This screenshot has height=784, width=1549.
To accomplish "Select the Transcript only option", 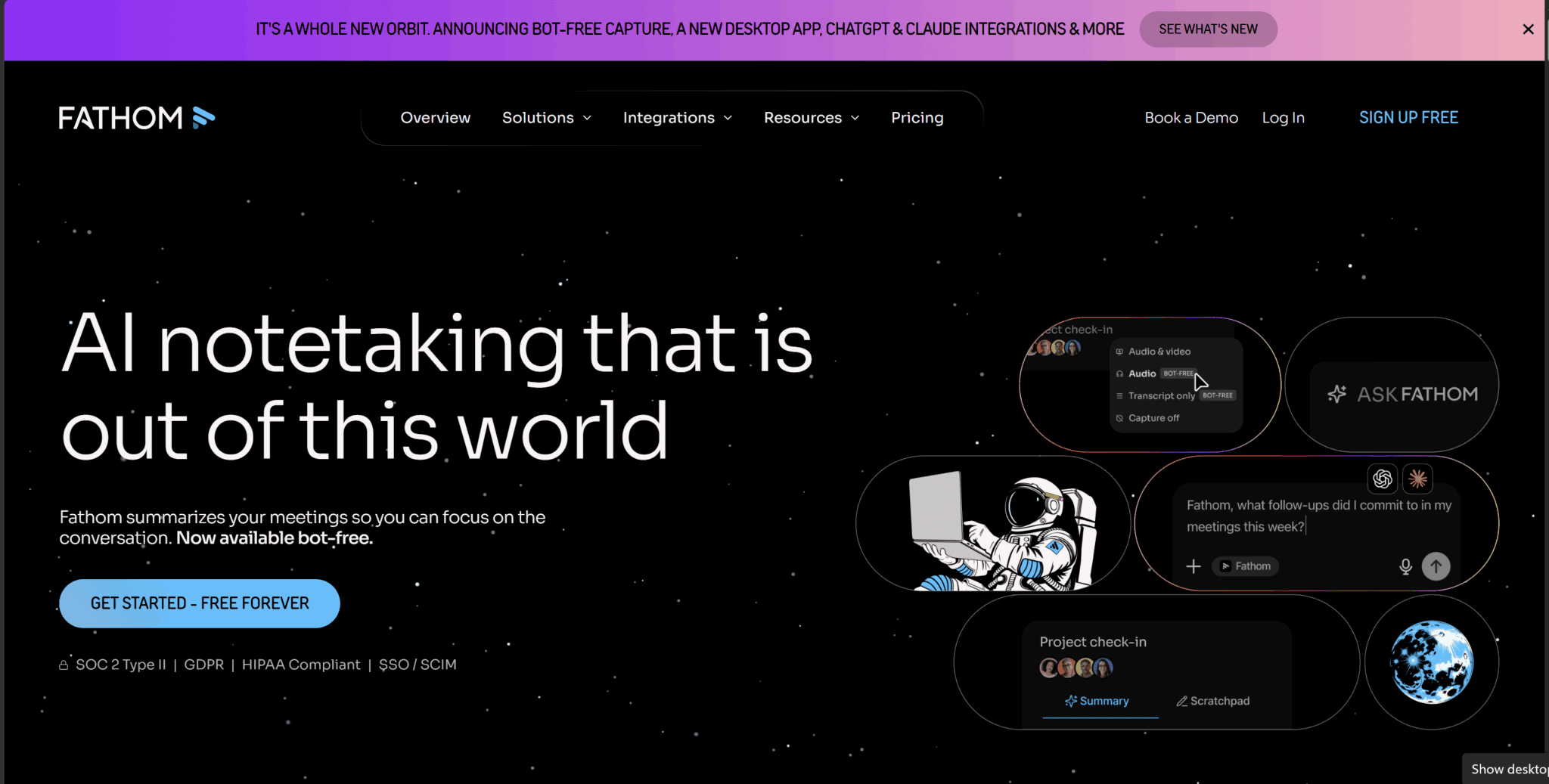I will (1175, 395).
